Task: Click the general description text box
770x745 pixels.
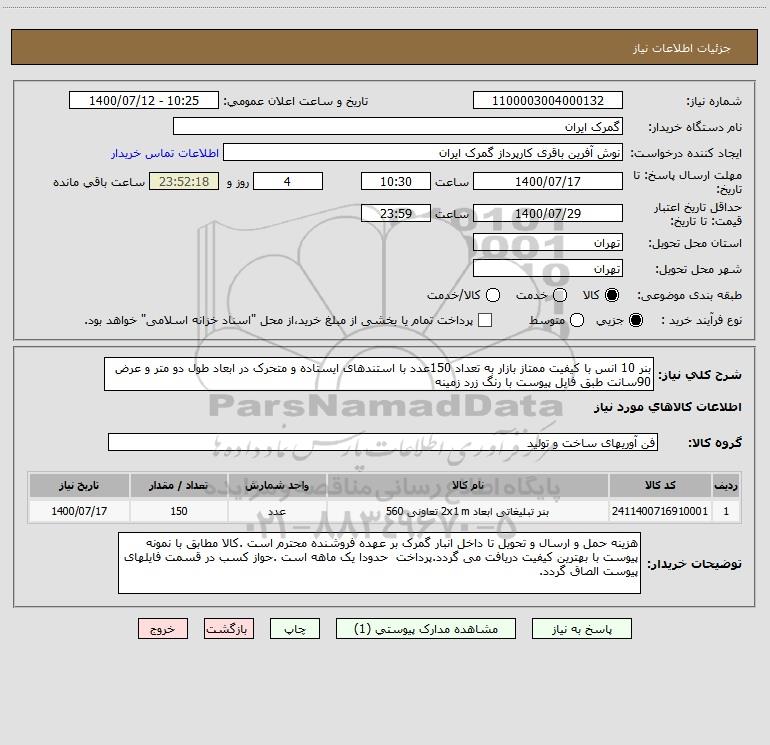Action: [x=379, y=375]
